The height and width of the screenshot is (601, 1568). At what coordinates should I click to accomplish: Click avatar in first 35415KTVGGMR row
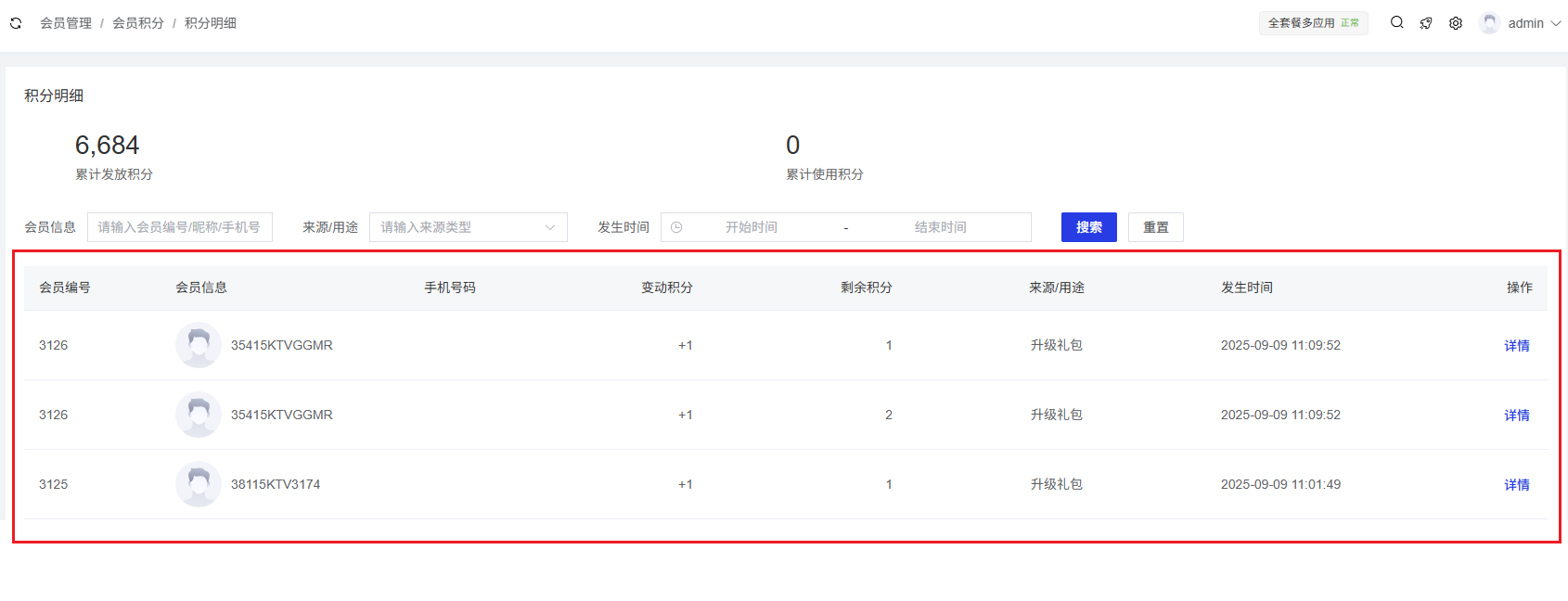click(198, 345)
